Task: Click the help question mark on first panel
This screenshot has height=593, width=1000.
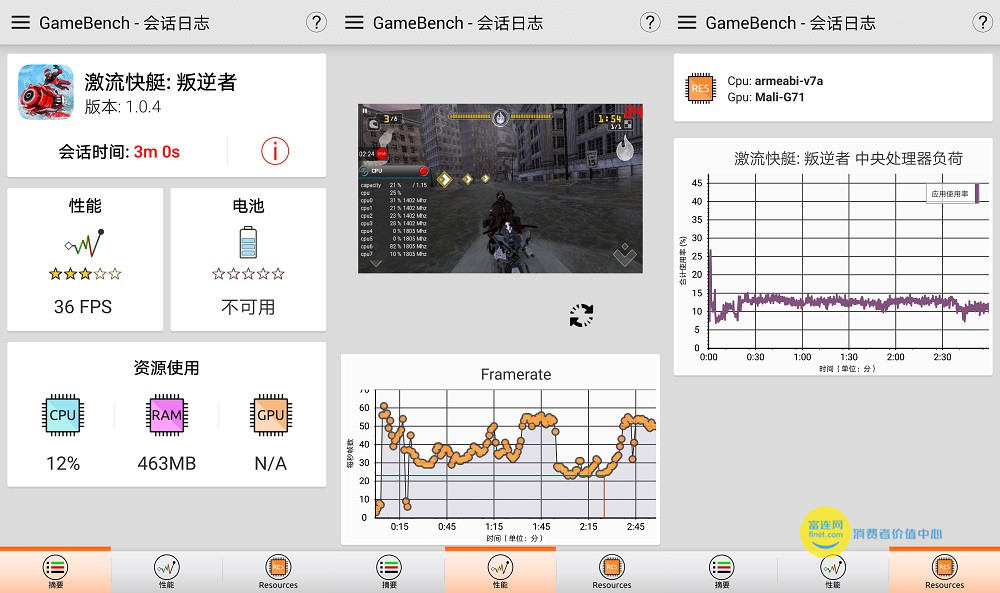Action: click(316, 21)
